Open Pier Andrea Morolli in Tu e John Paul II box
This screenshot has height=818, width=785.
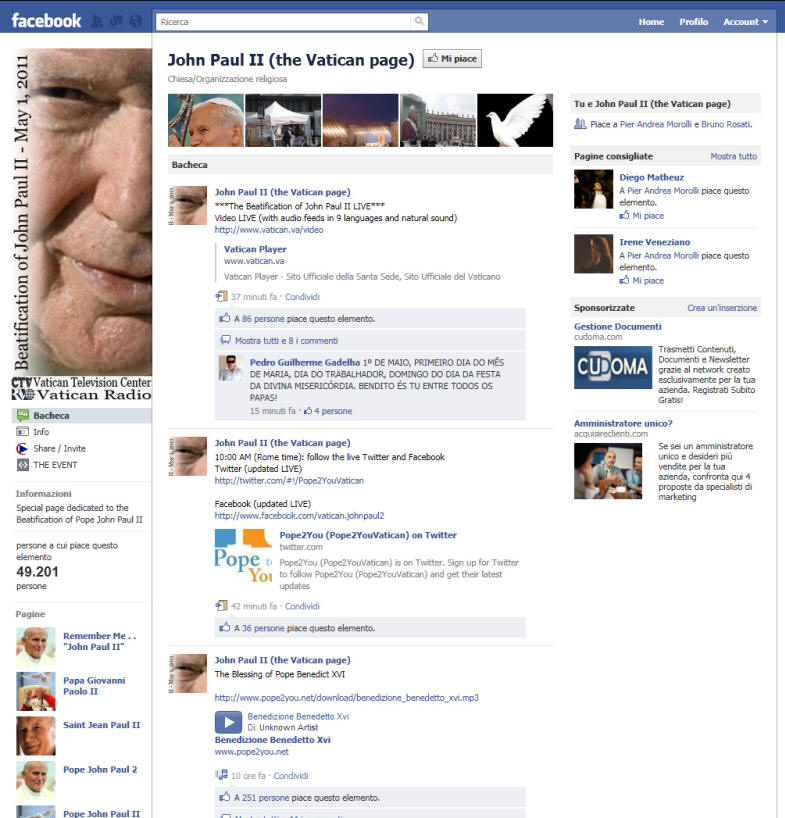pos(655,124)
